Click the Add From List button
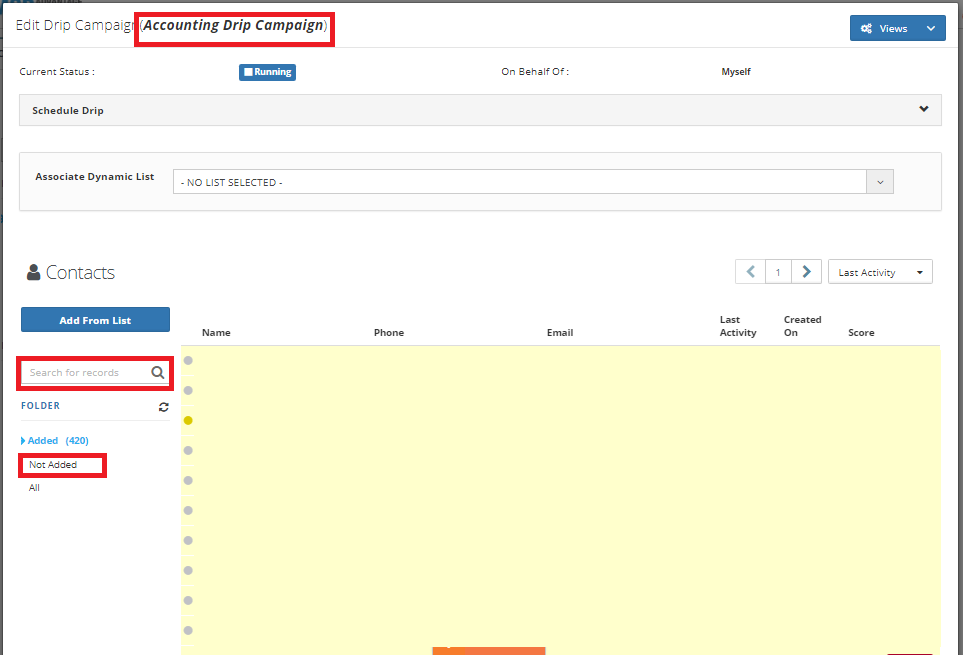Screen dimensions: 963x655 click(x=95, y=320)
